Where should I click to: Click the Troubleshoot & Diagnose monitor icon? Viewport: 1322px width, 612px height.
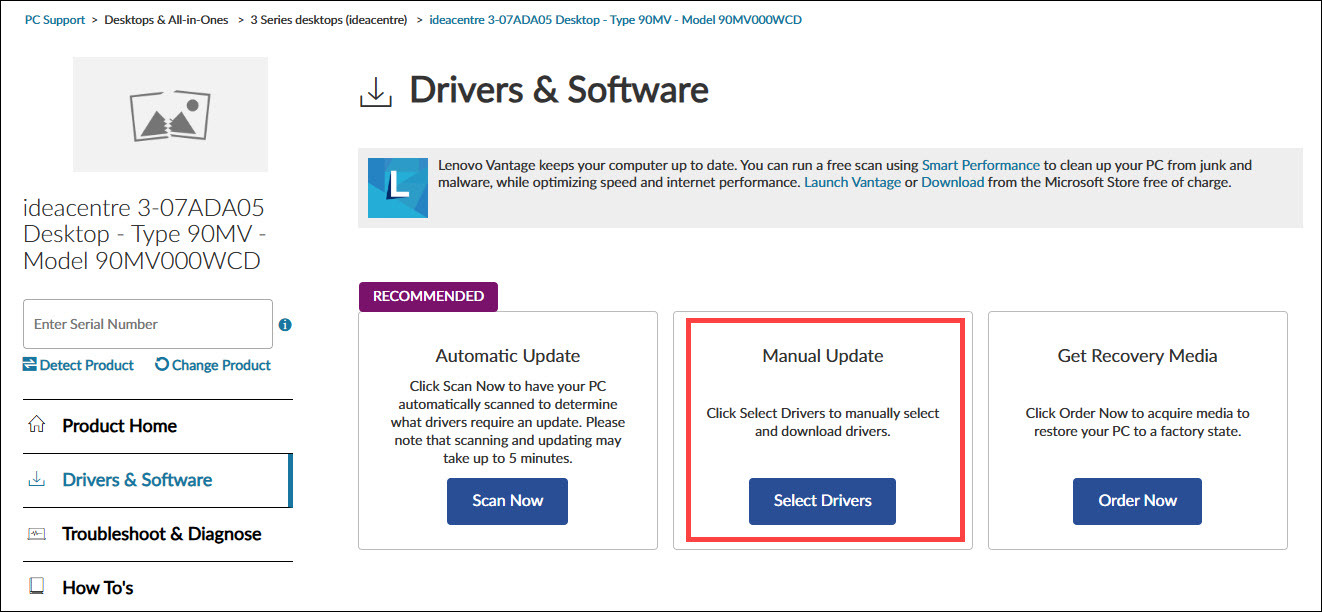tap(37, 534)
